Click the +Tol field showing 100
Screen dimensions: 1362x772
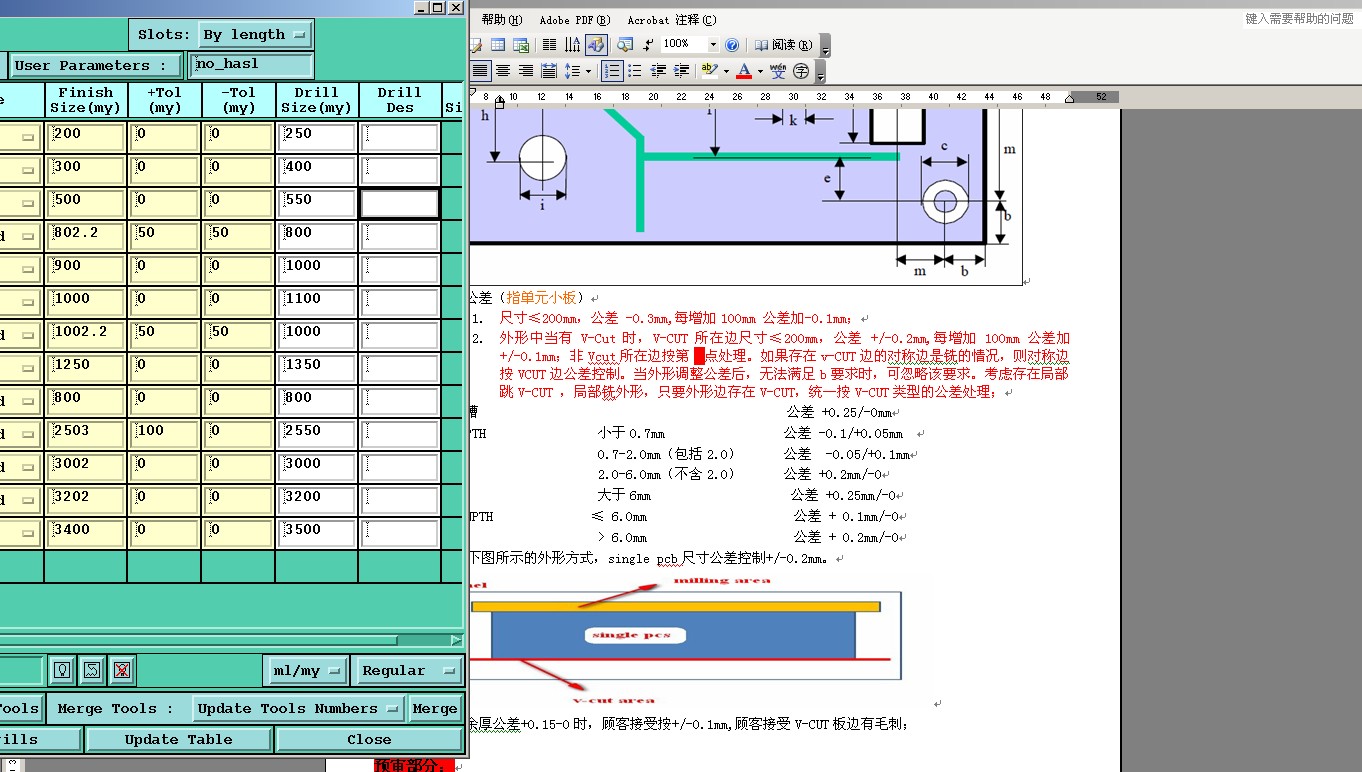(164, 434)
